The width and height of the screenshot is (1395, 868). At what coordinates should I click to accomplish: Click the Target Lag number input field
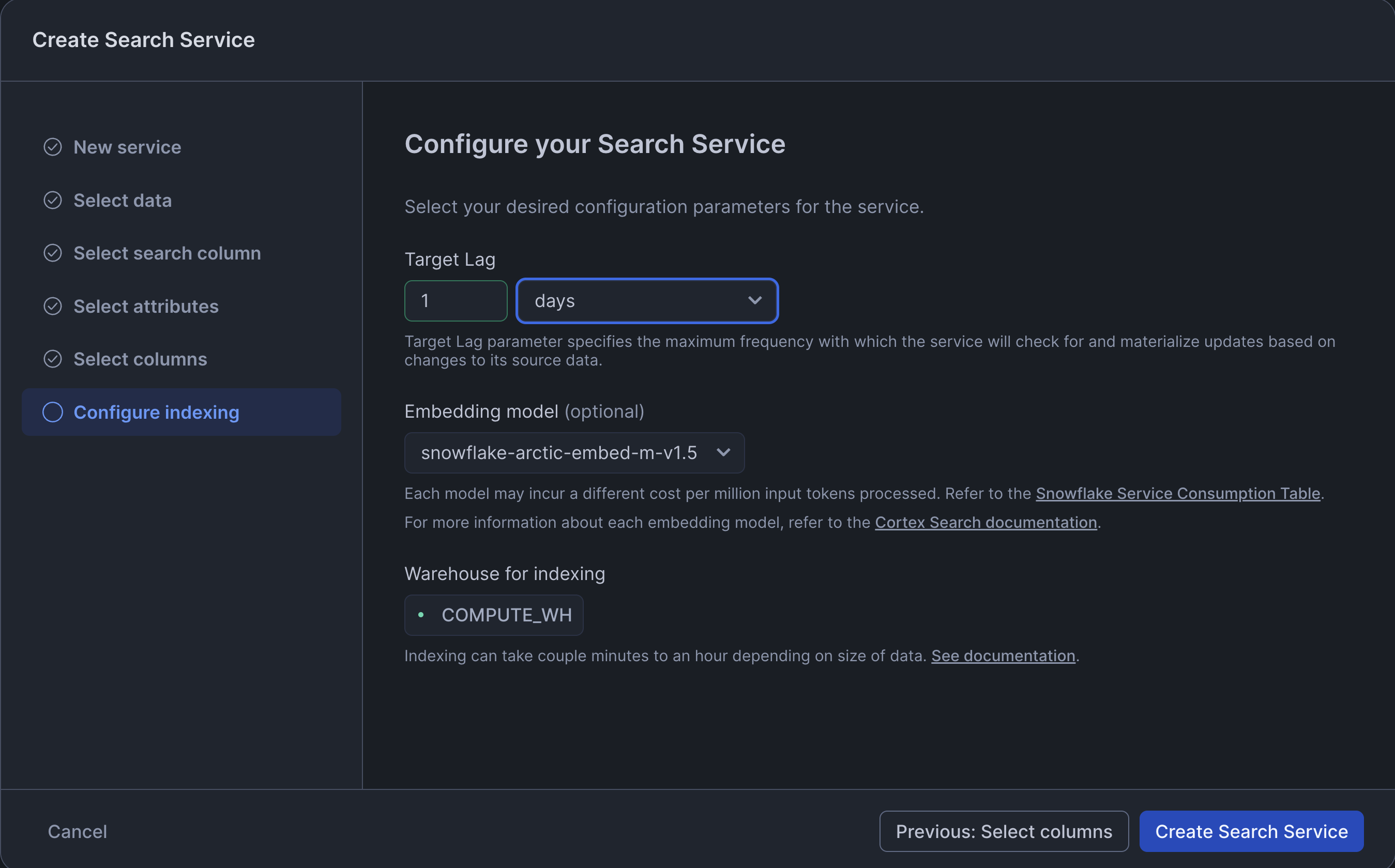(455, 300)
